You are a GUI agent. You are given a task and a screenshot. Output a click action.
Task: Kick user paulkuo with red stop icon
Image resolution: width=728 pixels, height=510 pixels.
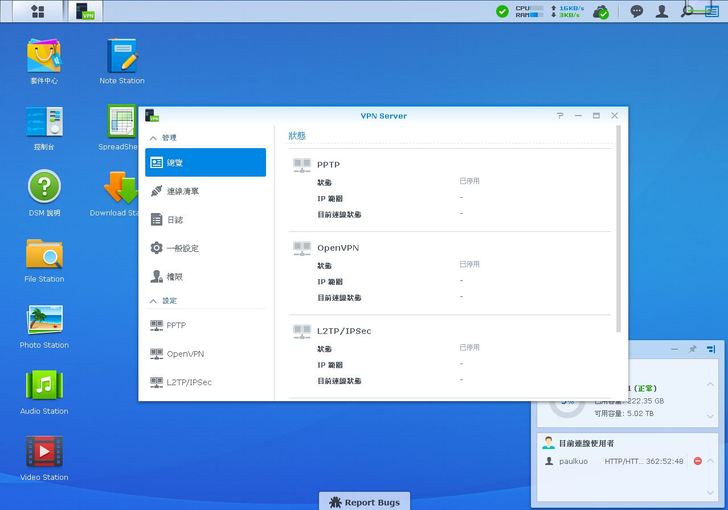click(697, 461)
